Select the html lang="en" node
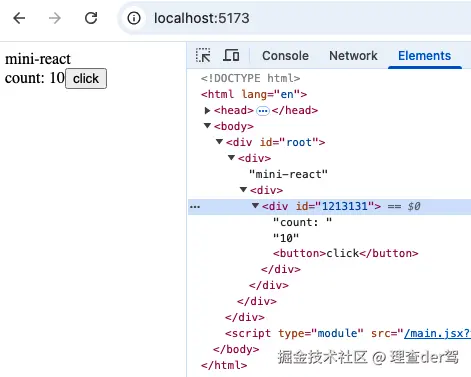471x377 pixels. 254,94
